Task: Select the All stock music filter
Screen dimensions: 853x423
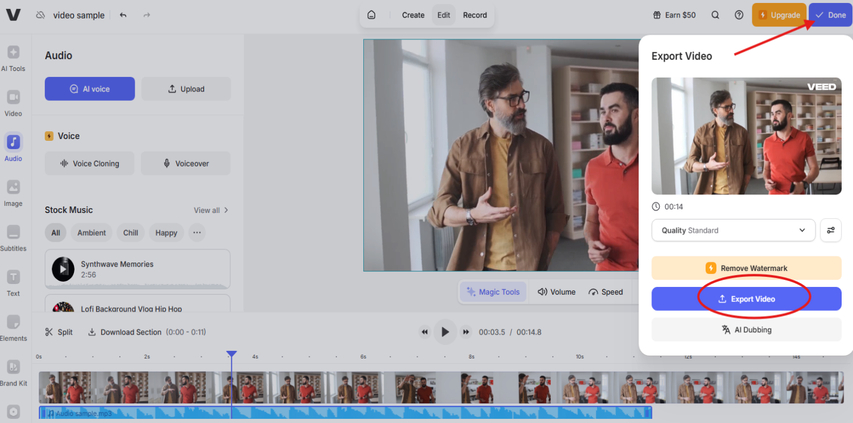Action: 55,233
